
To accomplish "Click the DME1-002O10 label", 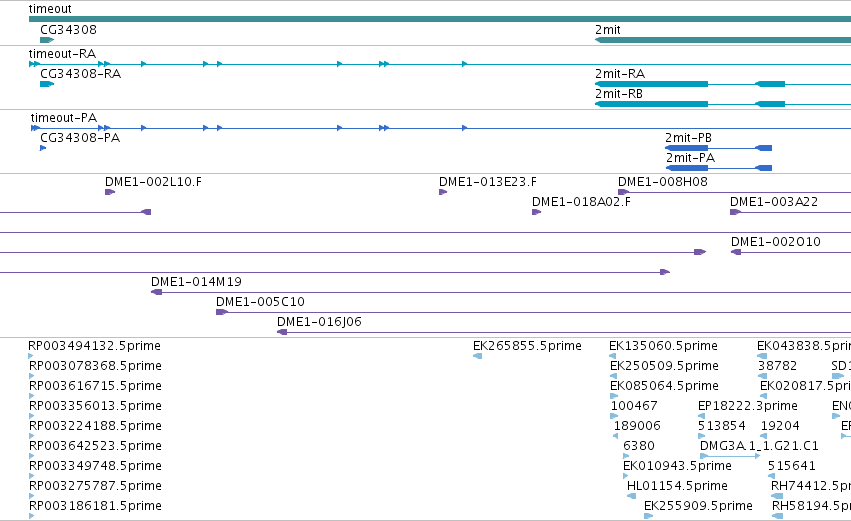I will [x=776, y=242].
